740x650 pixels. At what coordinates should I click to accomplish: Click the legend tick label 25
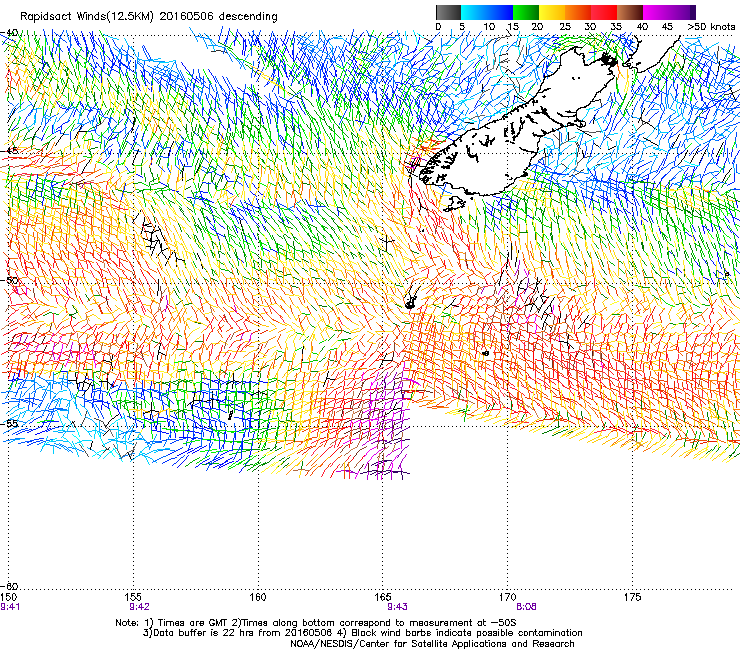tap(565, 27)
